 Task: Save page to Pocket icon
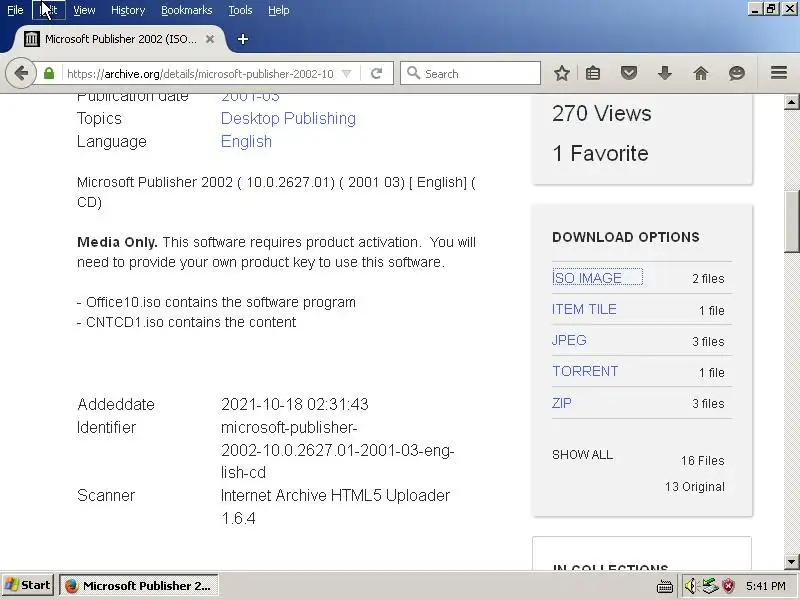click(x=629, y=73)
